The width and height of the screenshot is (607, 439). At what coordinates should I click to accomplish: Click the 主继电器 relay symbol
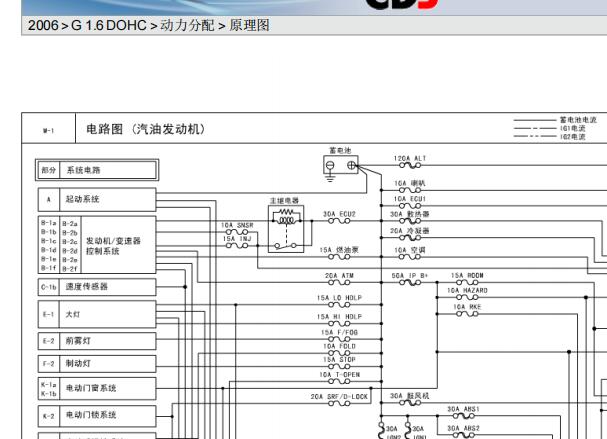tap(286, 229)
